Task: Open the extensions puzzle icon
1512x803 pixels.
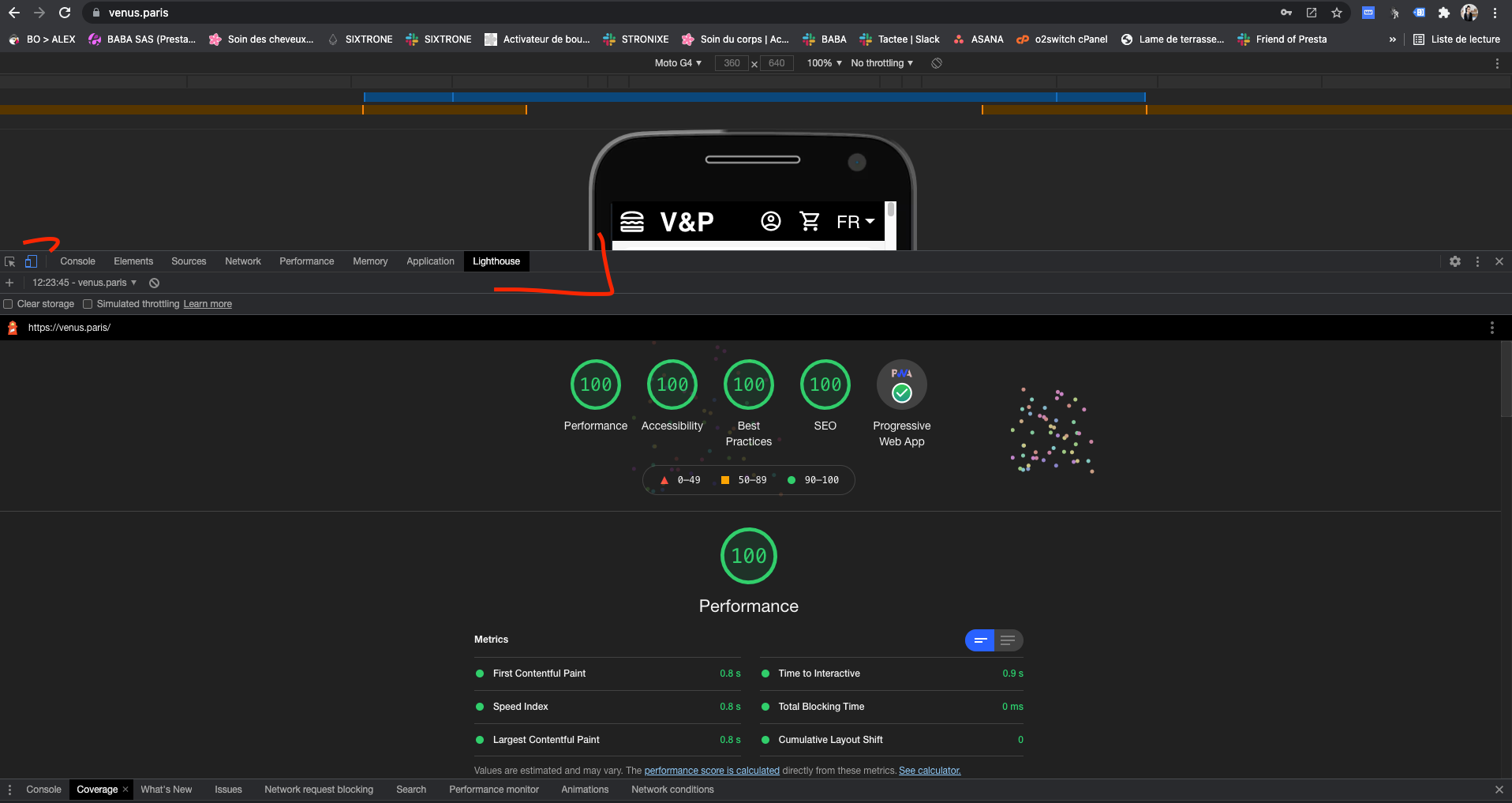Action: 1444,13
